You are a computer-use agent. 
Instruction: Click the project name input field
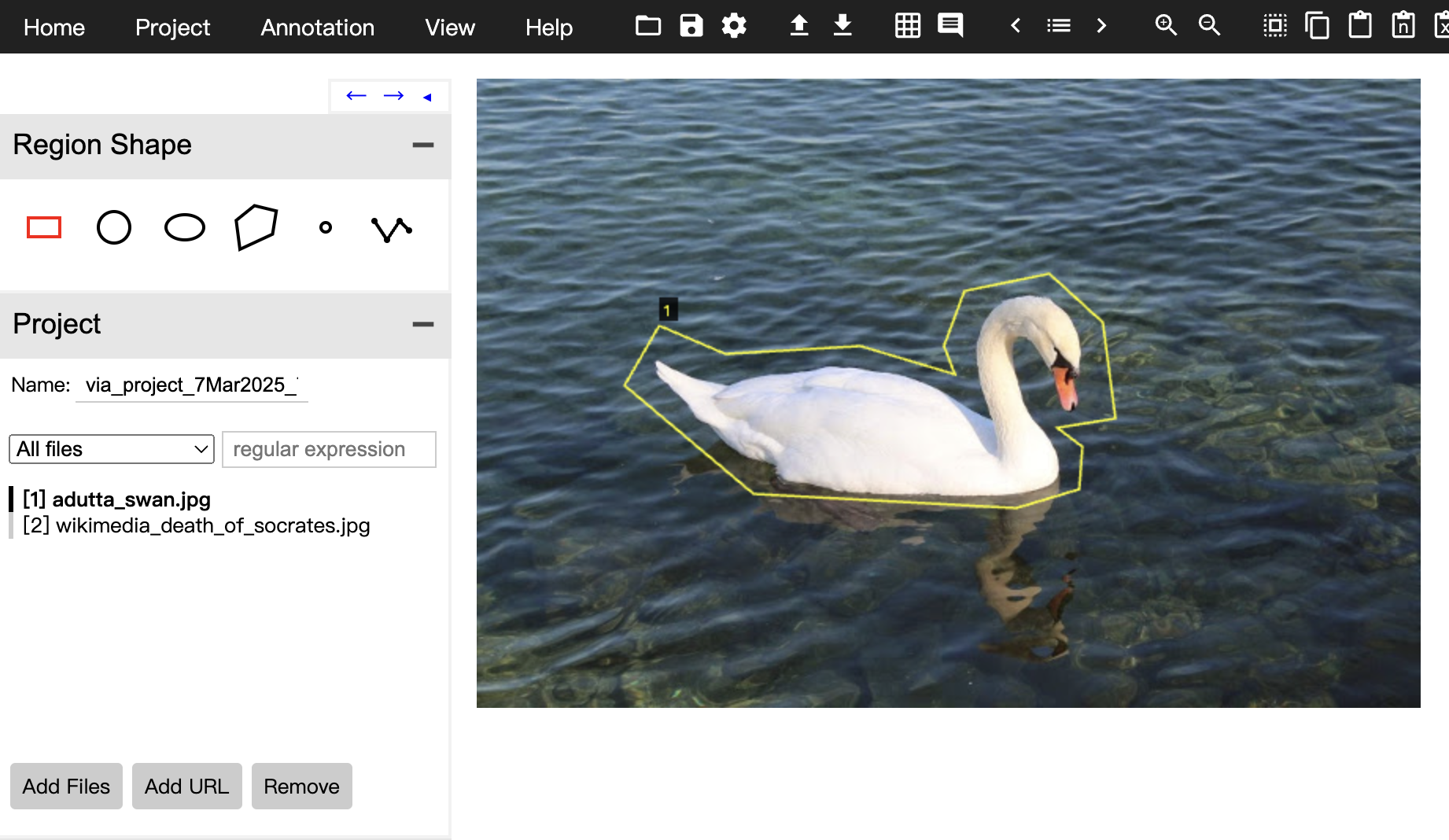pyautogui.click(x=192, y=385)
